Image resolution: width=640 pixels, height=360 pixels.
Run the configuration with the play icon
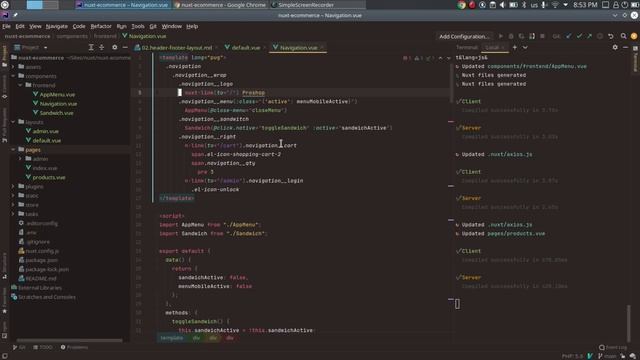501,36
